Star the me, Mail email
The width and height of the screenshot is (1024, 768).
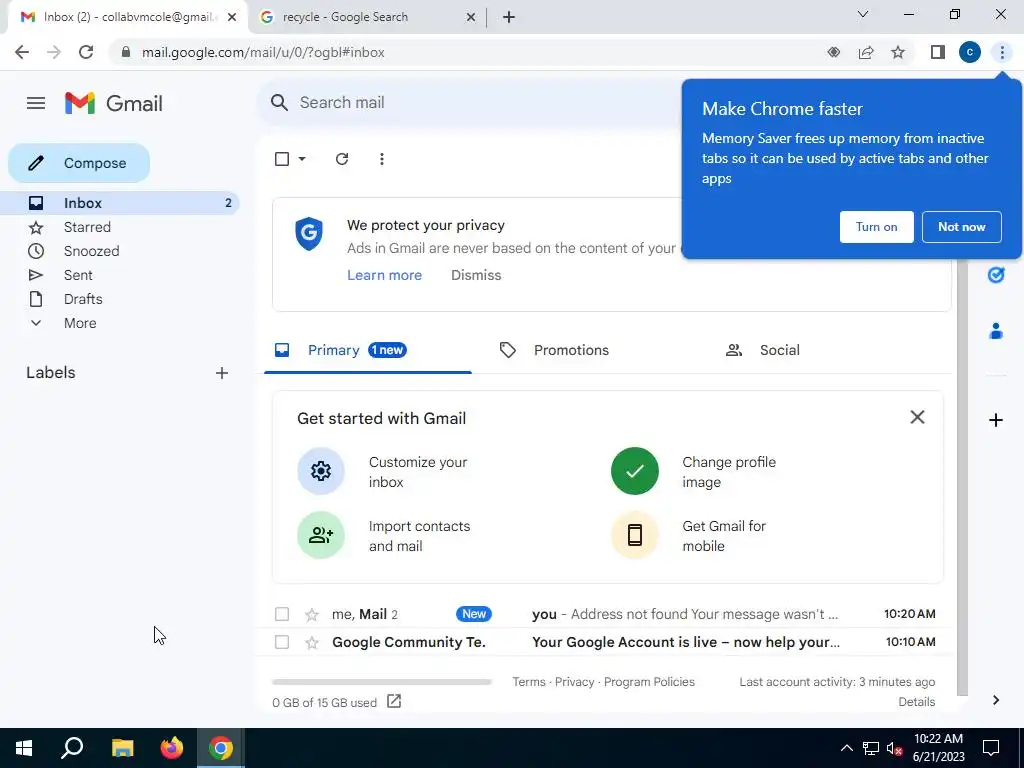coord(312,615)
